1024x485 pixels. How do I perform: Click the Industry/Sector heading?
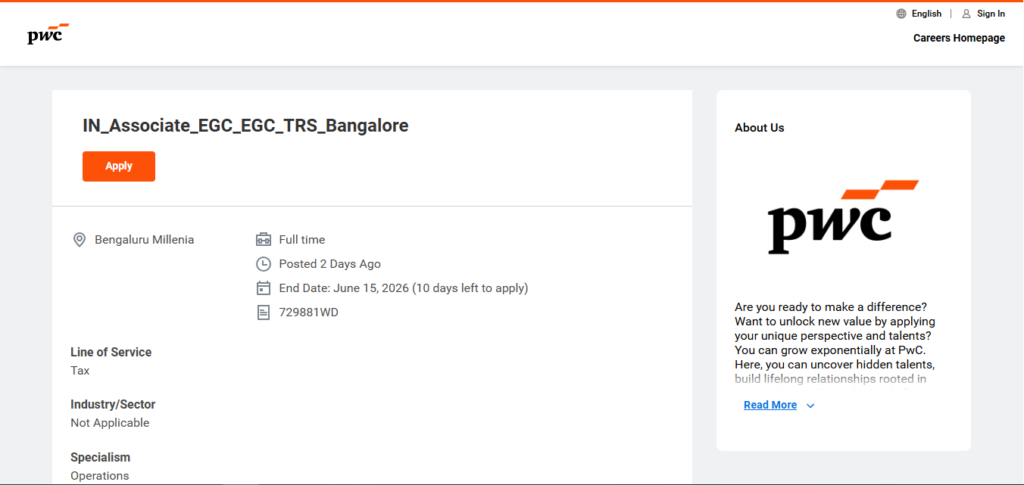click(x=113, y=404)
